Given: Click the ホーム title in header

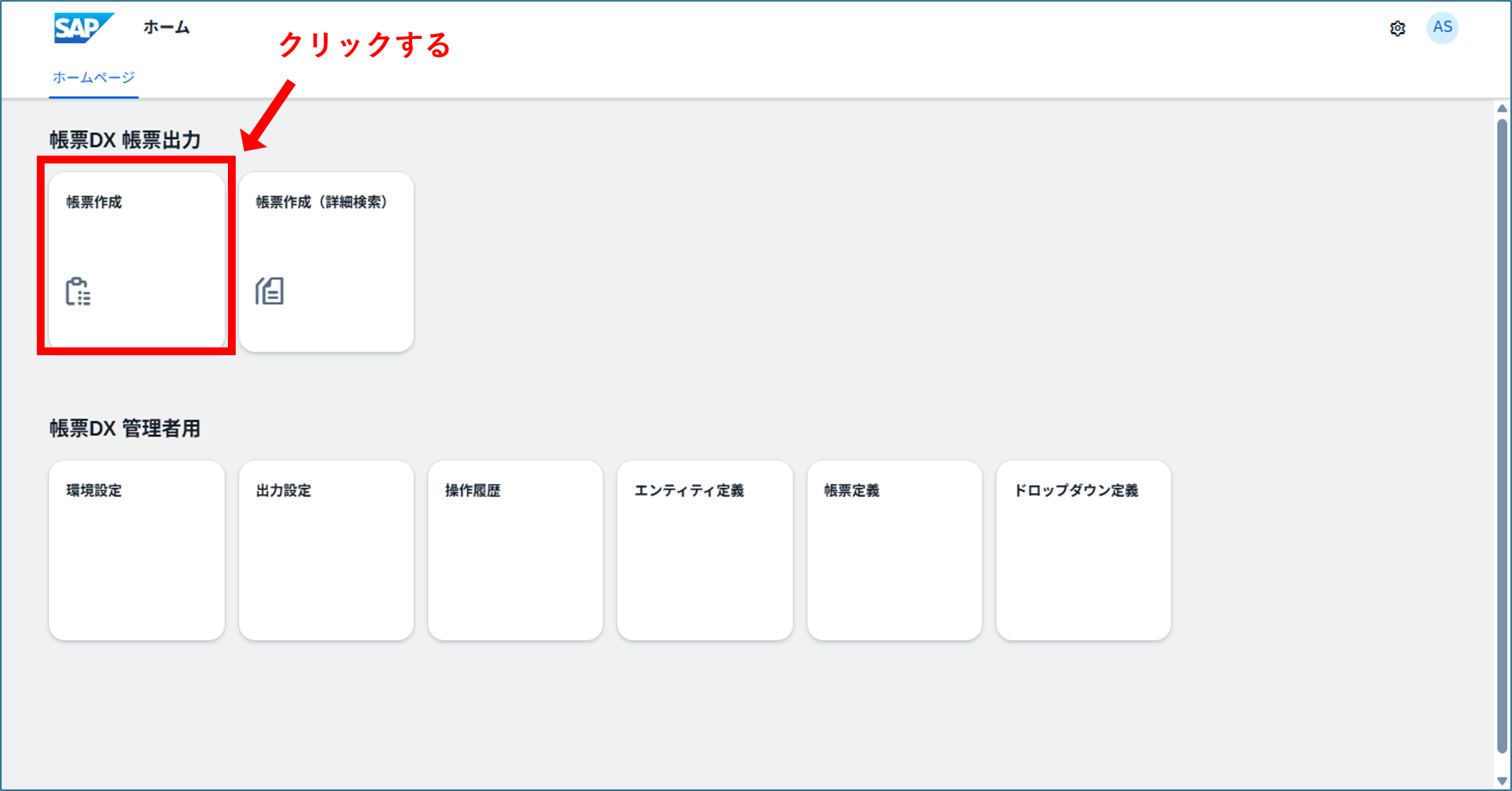Looking at the screenshot, I should click(166, 27).
